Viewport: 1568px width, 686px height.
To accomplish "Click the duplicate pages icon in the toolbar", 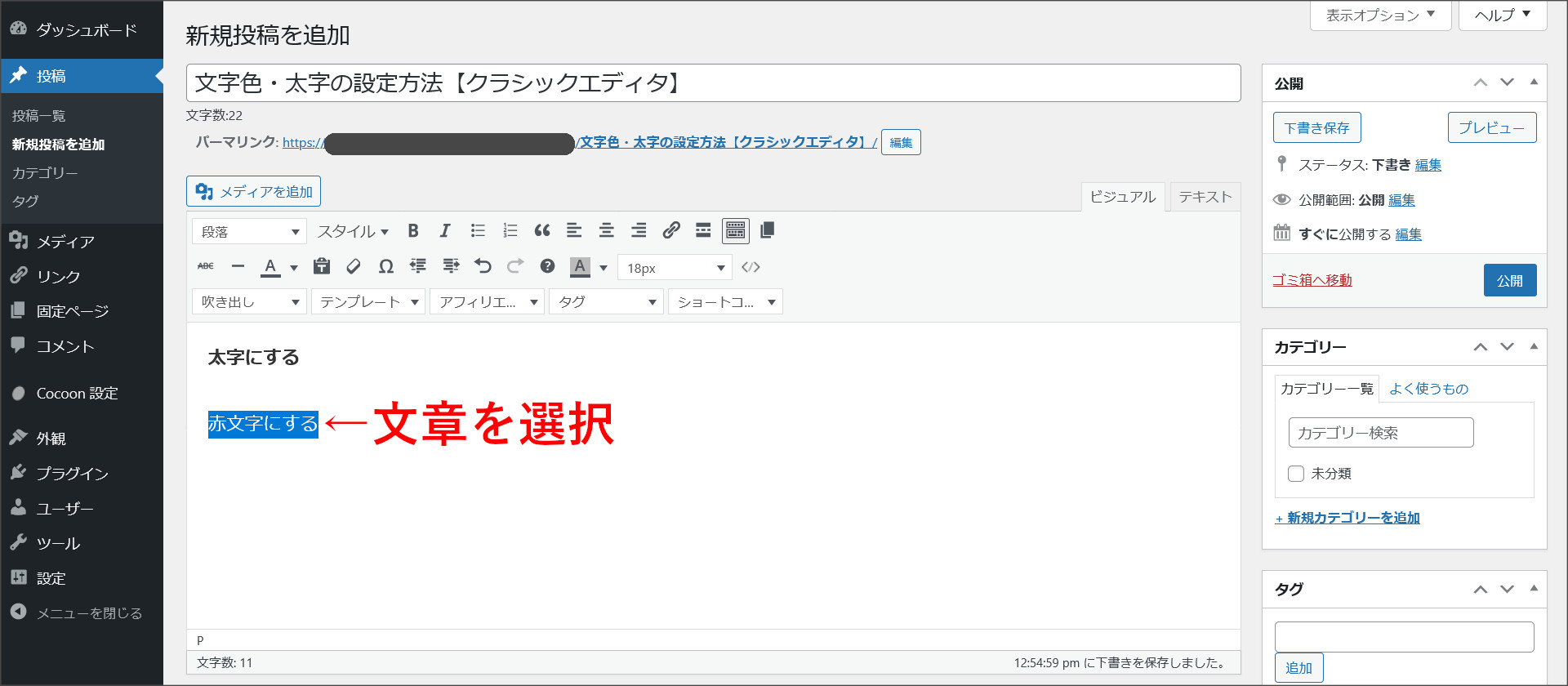I will 767,231.
